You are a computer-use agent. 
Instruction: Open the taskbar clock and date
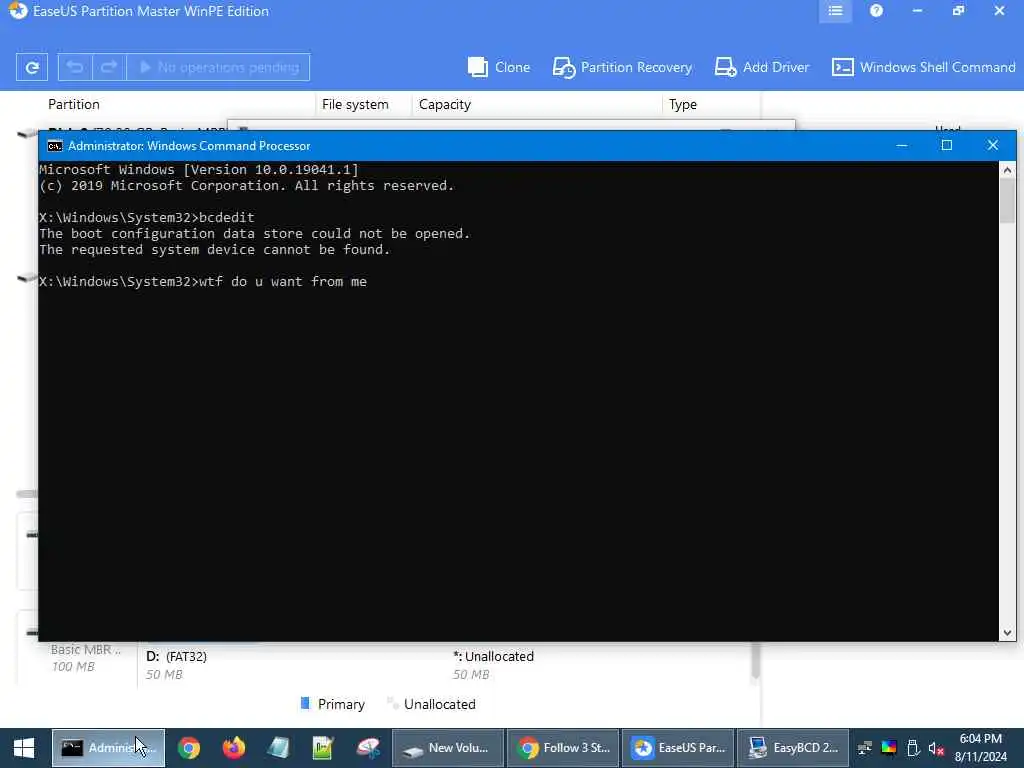tap(980, 748)
